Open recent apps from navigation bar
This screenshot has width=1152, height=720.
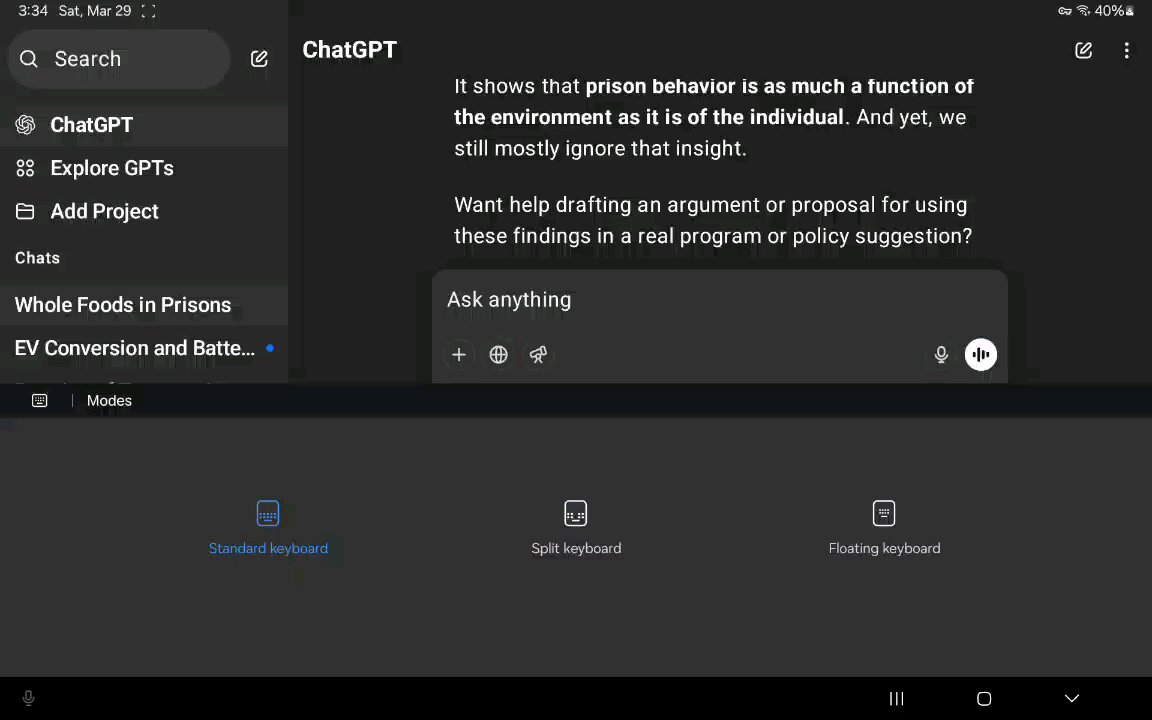896,699
